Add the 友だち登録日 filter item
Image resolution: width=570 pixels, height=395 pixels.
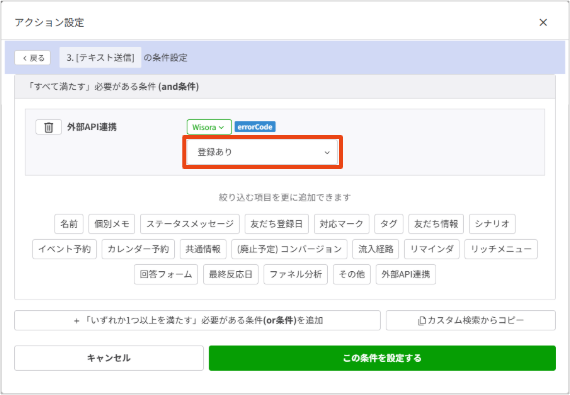(x=277, y=224)
